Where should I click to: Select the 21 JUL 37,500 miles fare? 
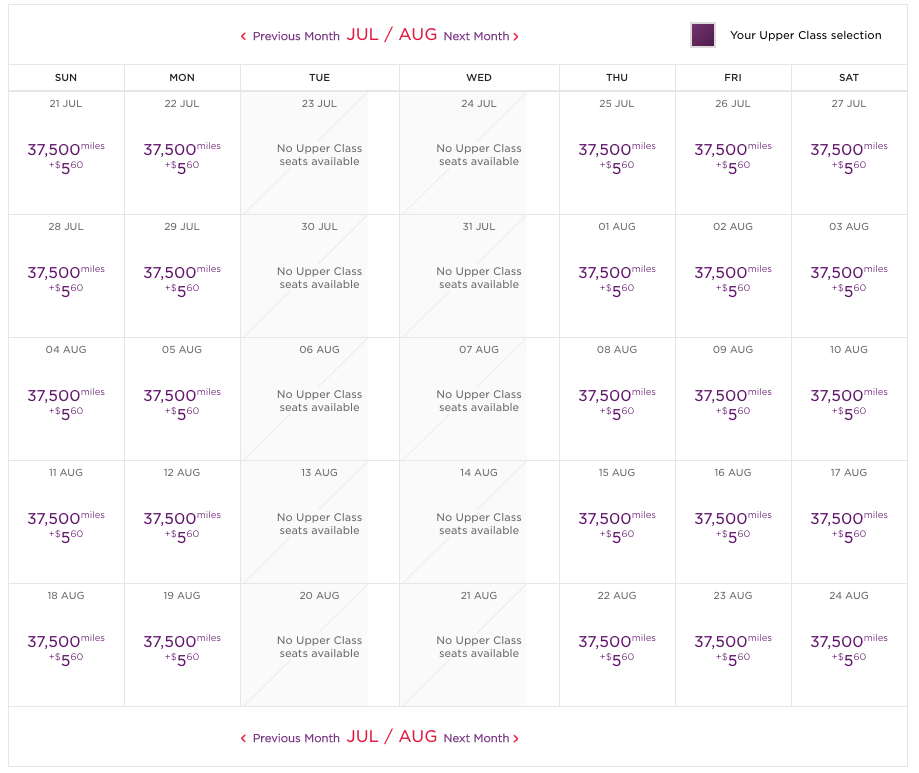coord(66,153)
